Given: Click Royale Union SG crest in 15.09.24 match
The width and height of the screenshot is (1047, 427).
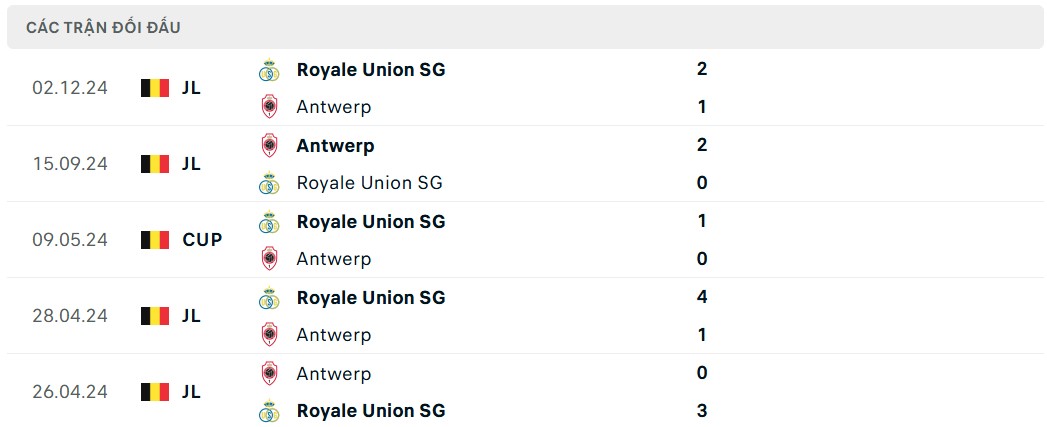Looking at the screenshot, I should pyautogui.click(x=268, y=183).
